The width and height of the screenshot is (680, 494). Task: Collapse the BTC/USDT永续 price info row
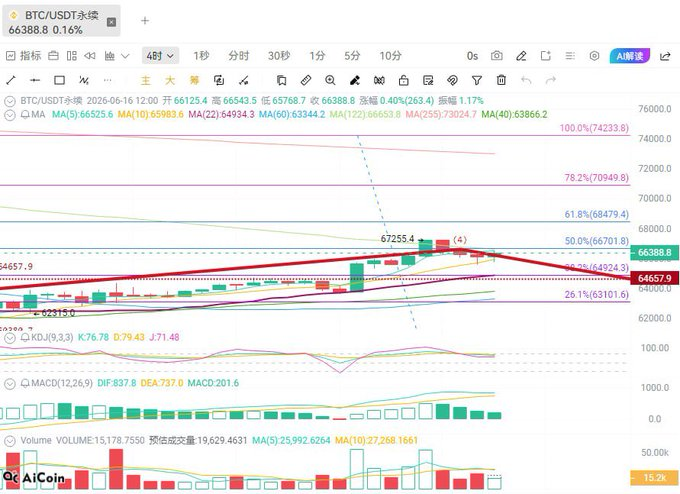pos(10,101)
